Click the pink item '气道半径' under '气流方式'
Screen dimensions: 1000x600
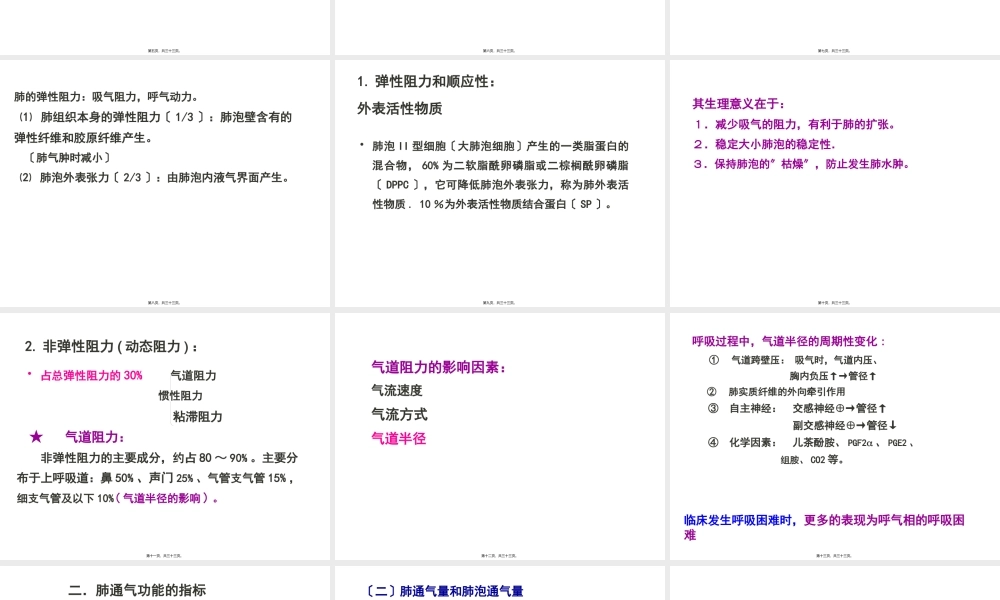coord(399,439)
